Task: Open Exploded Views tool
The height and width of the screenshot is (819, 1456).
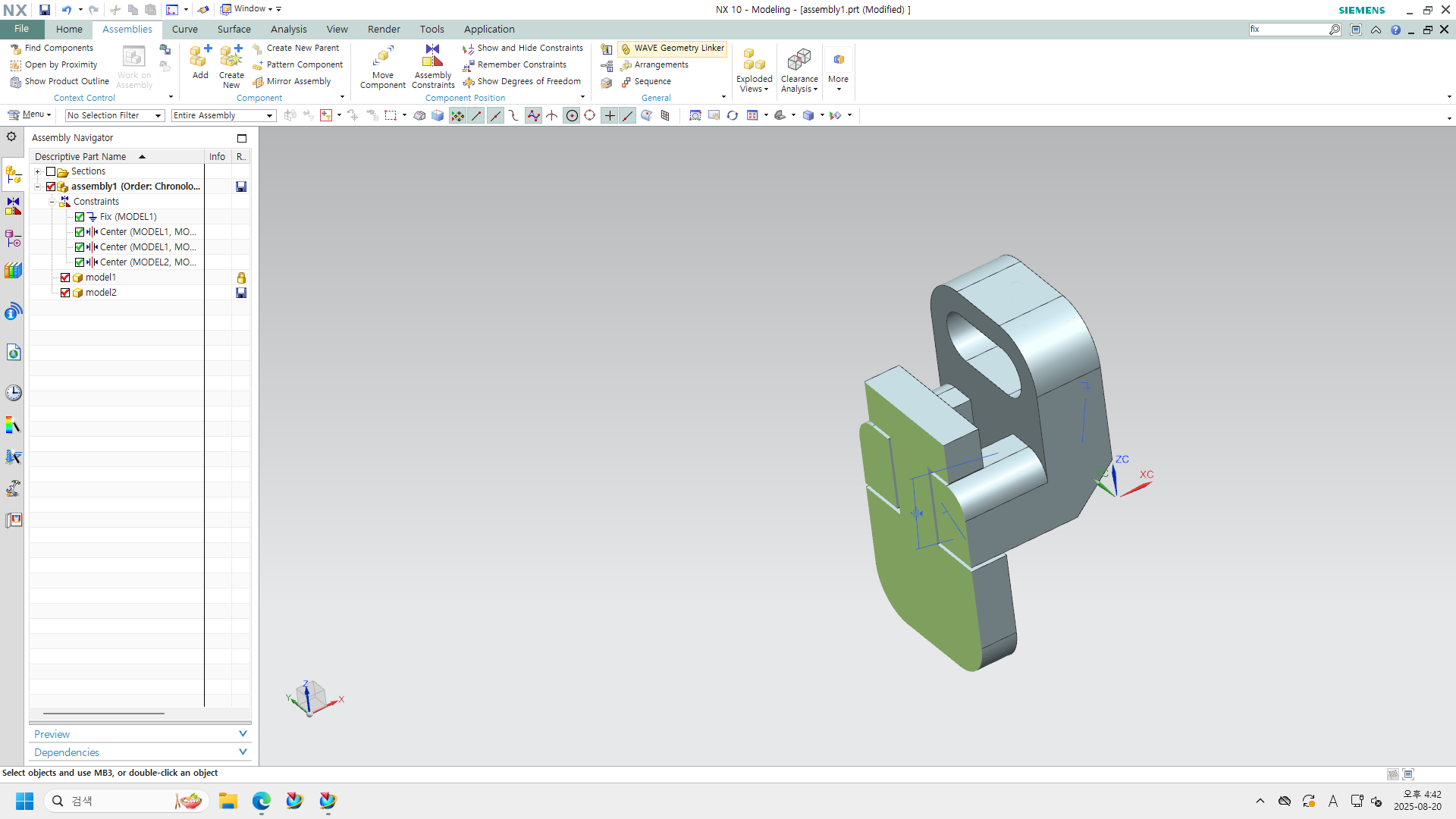Action: (x=754, y=61)
